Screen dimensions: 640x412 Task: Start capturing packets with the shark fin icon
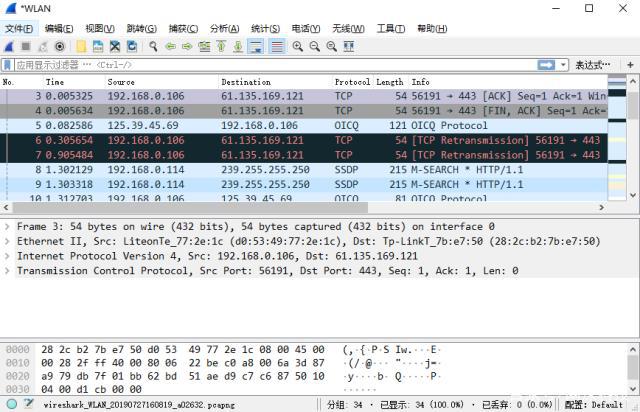pyautogui.click(x=9, y=46)
